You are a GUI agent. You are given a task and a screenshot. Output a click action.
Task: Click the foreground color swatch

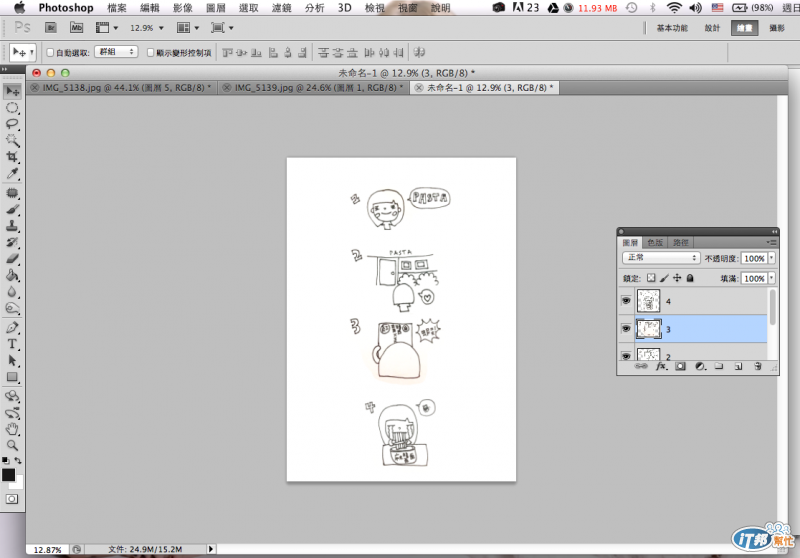(9, 475)
